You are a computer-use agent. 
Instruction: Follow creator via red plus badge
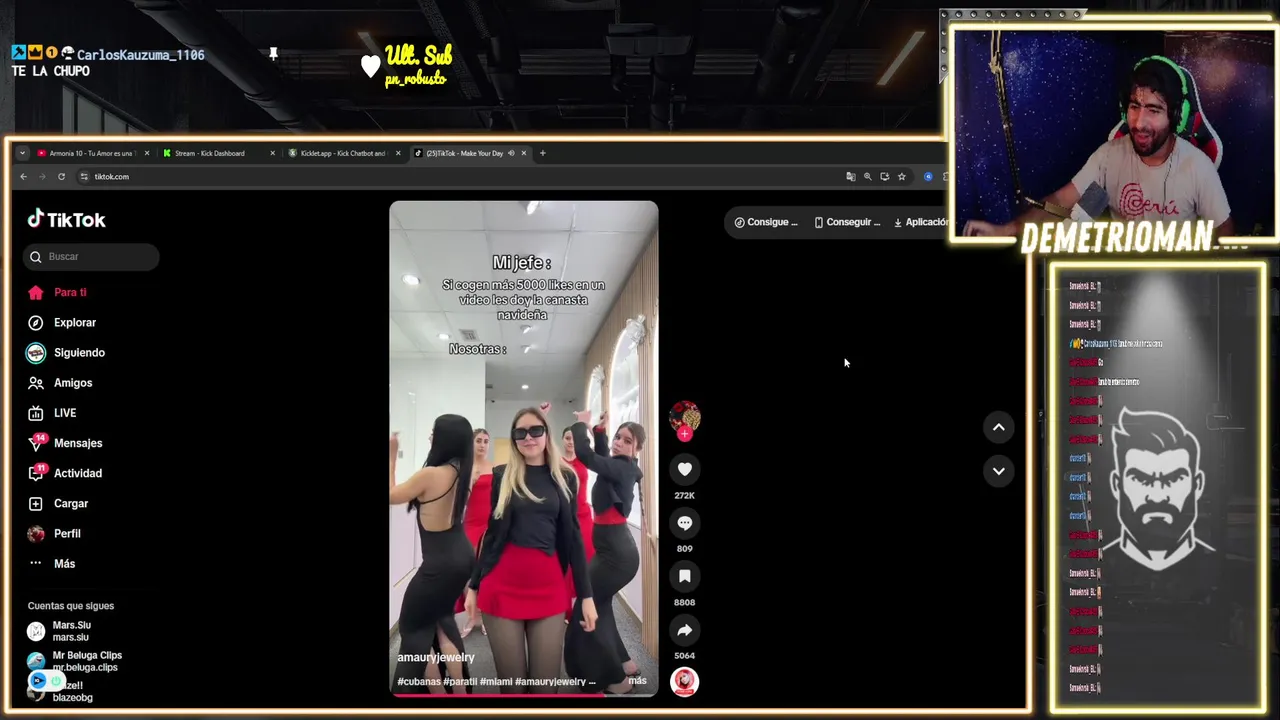tap(684, 434)
